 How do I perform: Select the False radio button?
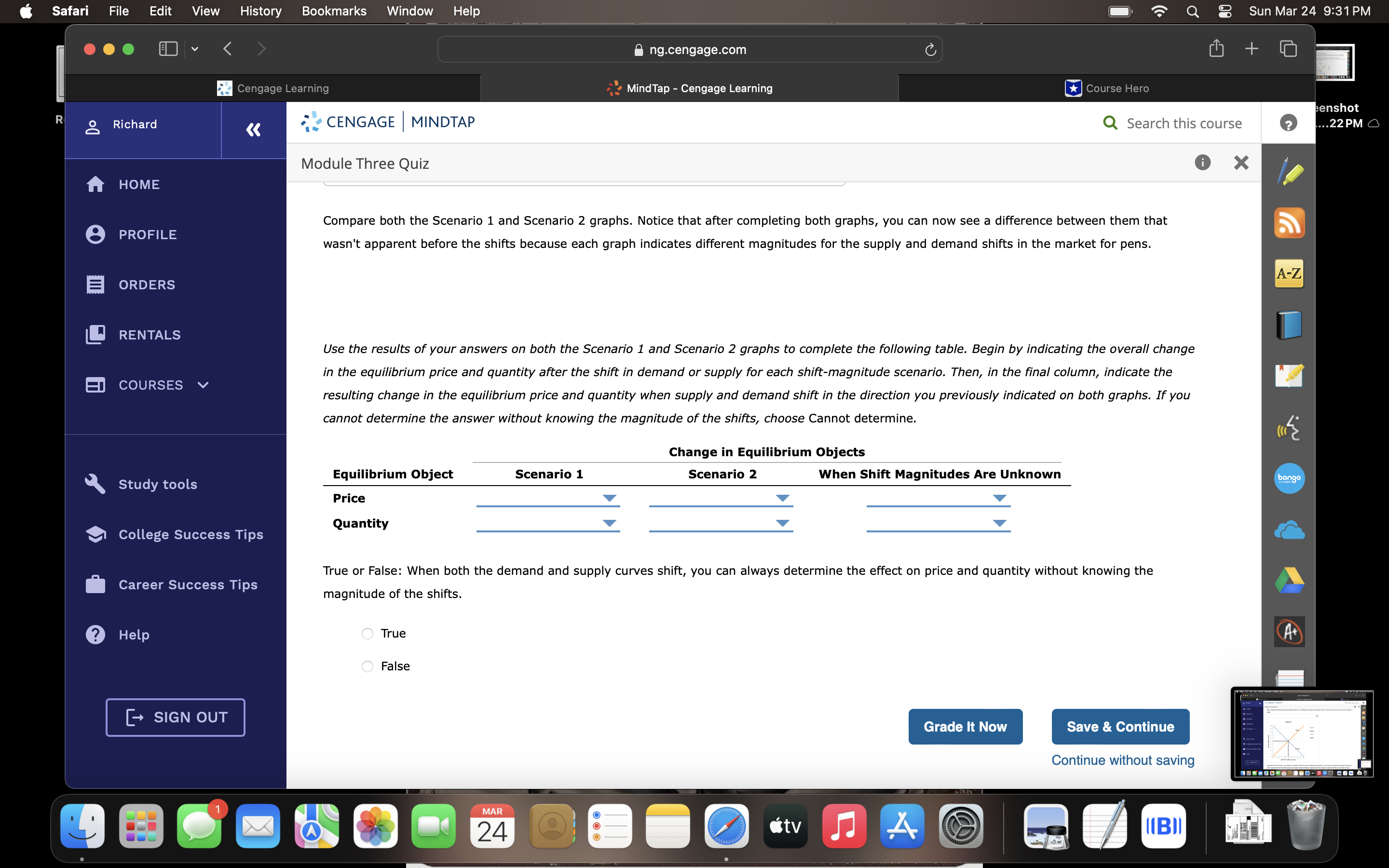[368, 666]
